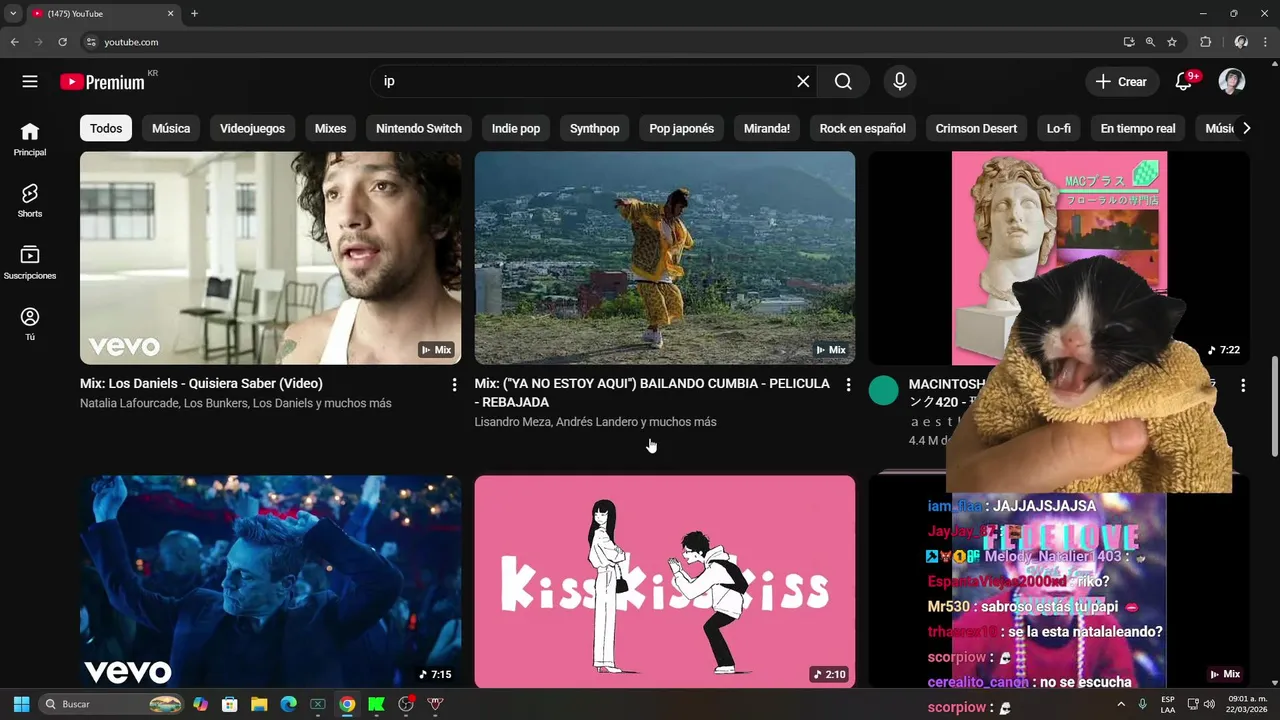
Task: Select the Mixes chip
Action: 330,128
